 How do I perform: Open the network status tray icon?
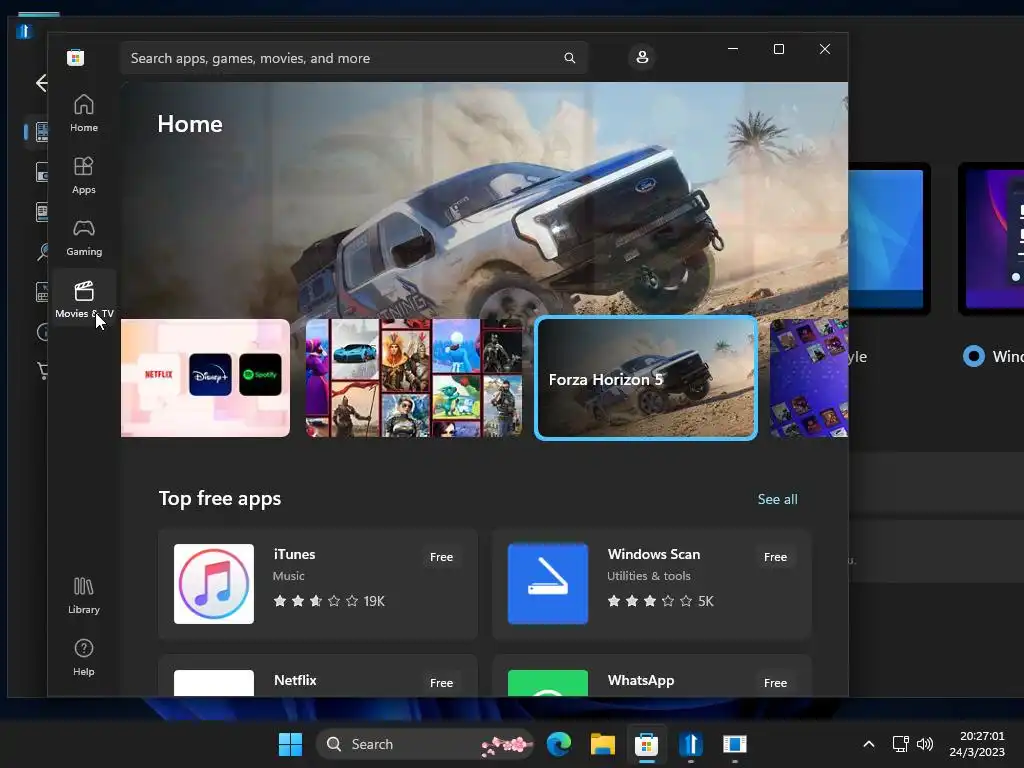901,744
